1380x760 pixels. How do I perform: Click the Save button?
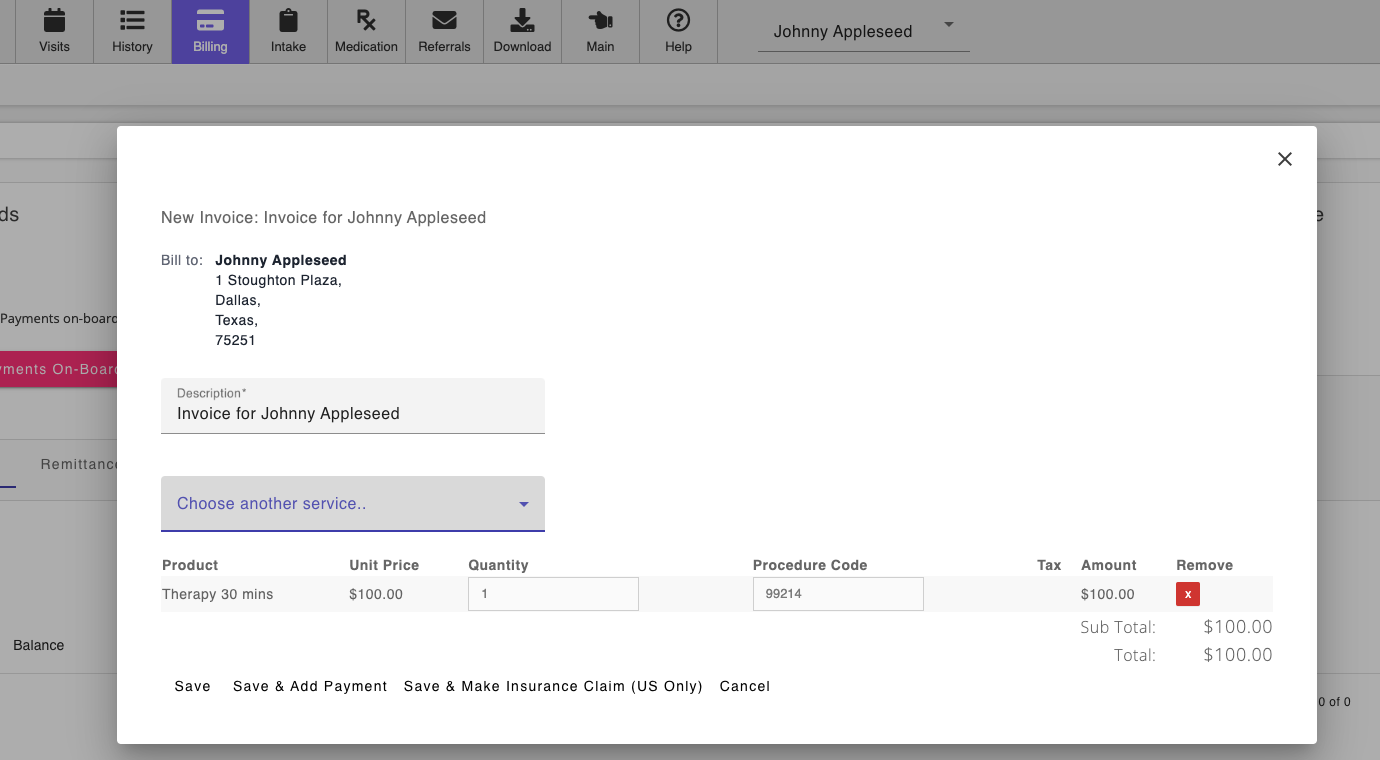192,686
